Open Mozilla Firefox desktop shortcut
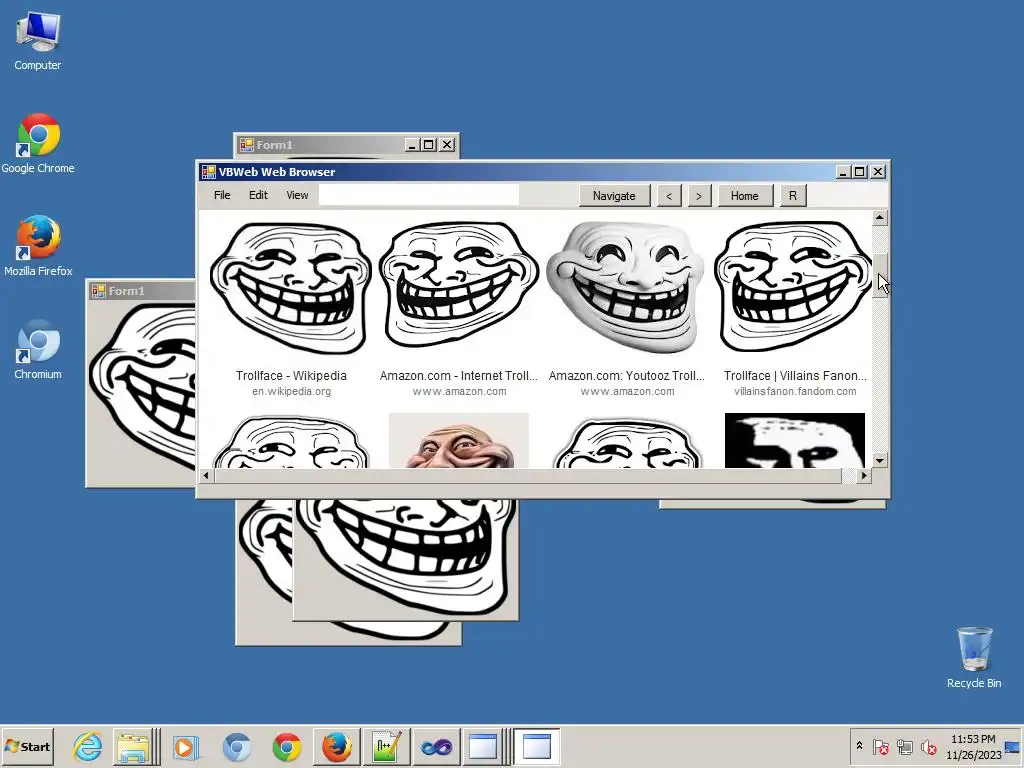 click(38, 246)
